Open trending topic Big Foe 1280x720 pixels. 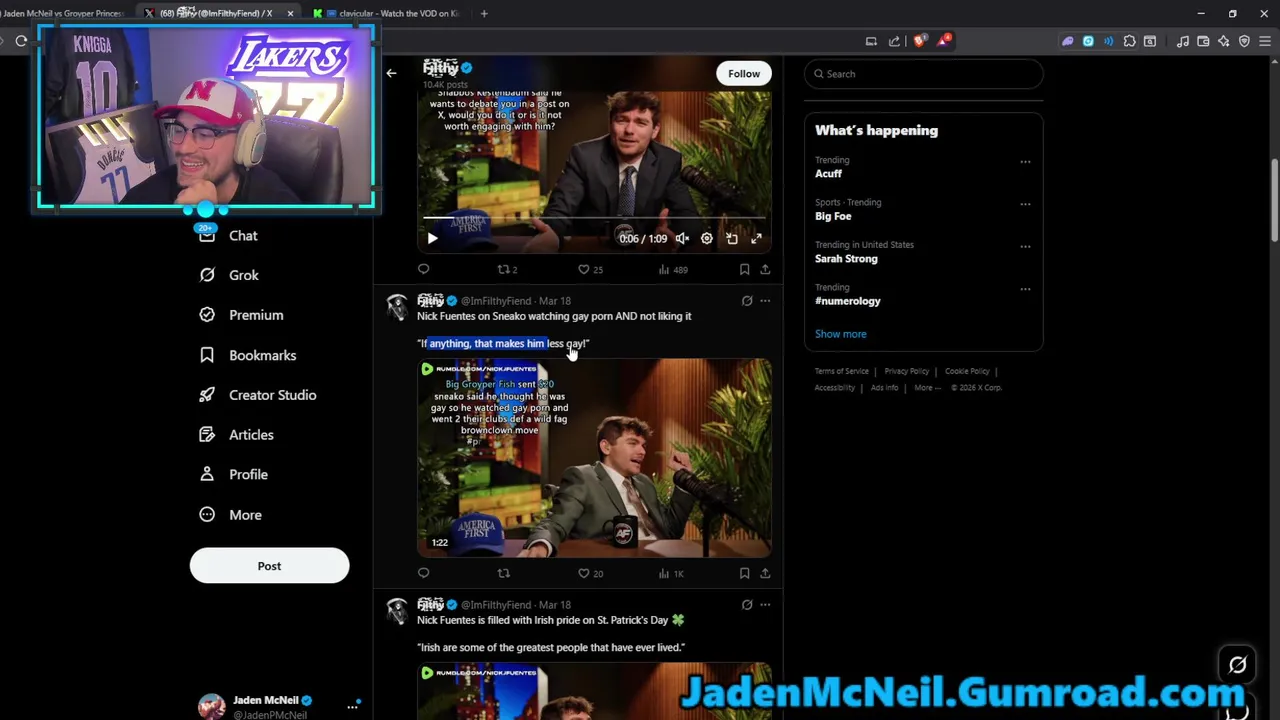tap(833, 216)
